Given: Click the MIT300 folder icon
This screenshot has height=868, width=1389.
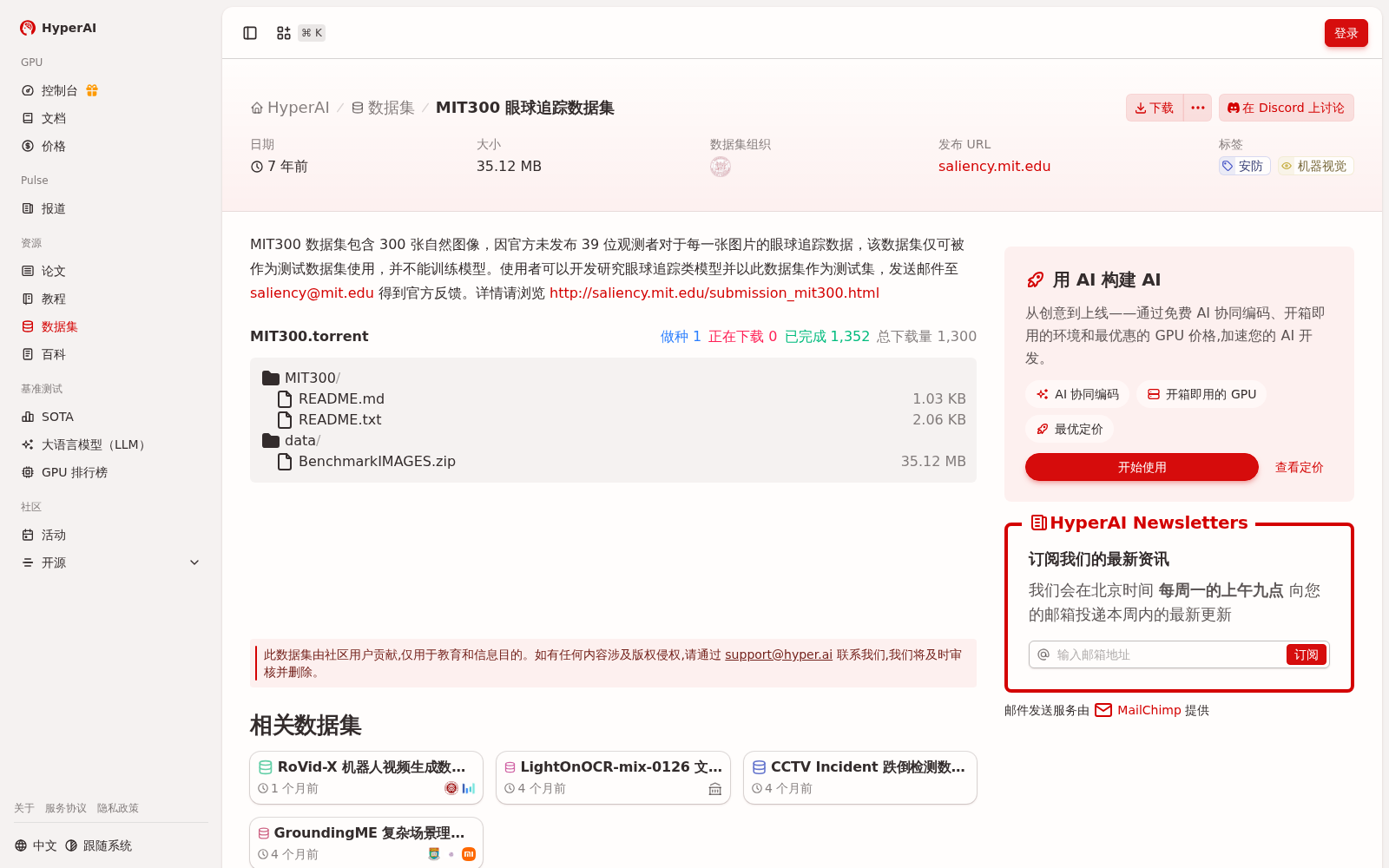Looking at the screenshot, I should point(271,378).
